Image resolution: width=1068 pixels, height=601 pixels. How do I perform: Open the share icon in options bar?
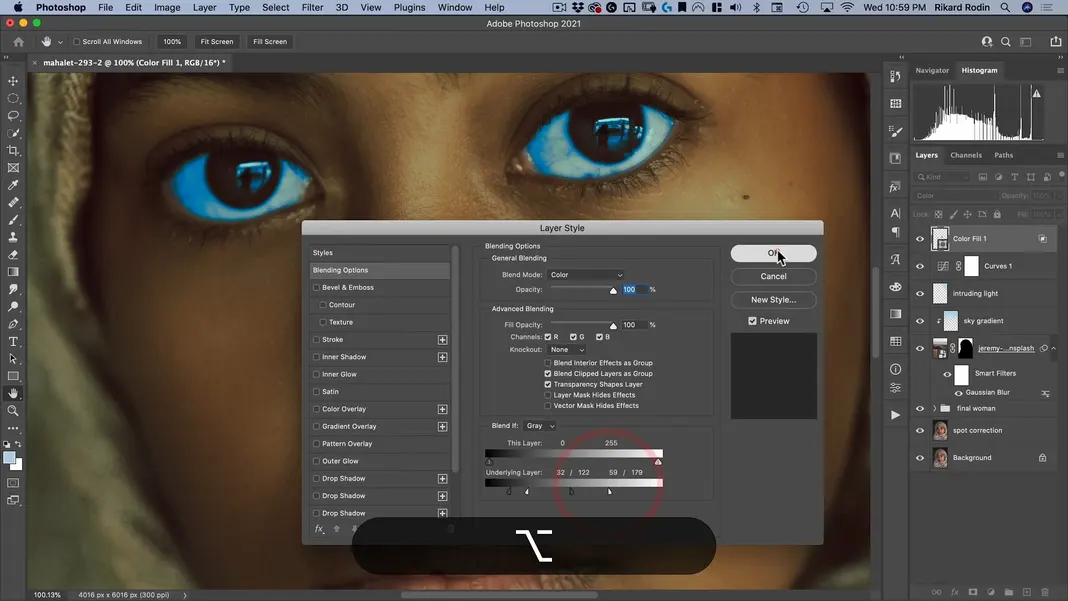point(1056,42)
